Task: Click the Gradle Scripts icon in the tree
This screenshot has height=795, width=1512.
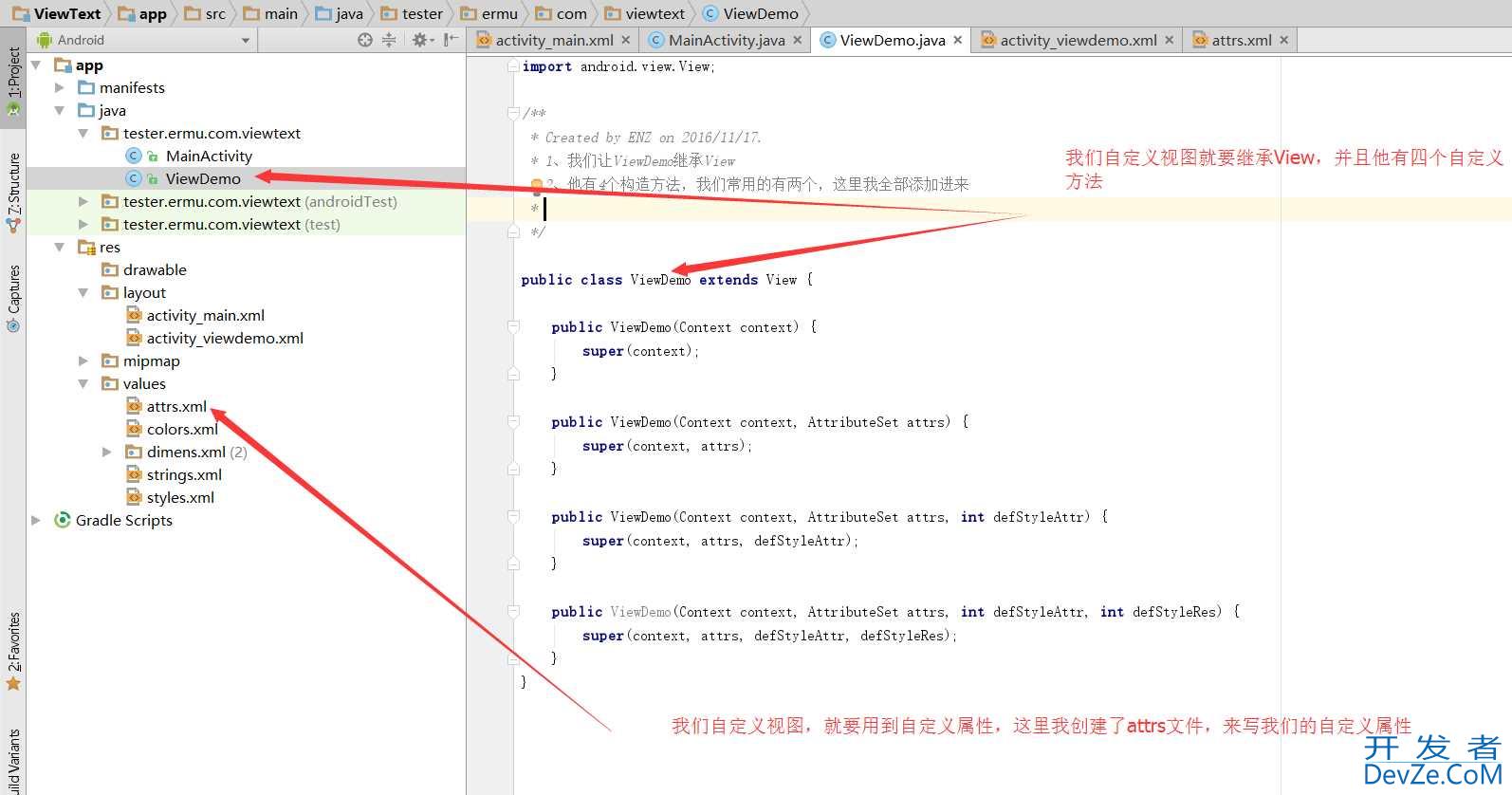Action: [63, 520]
